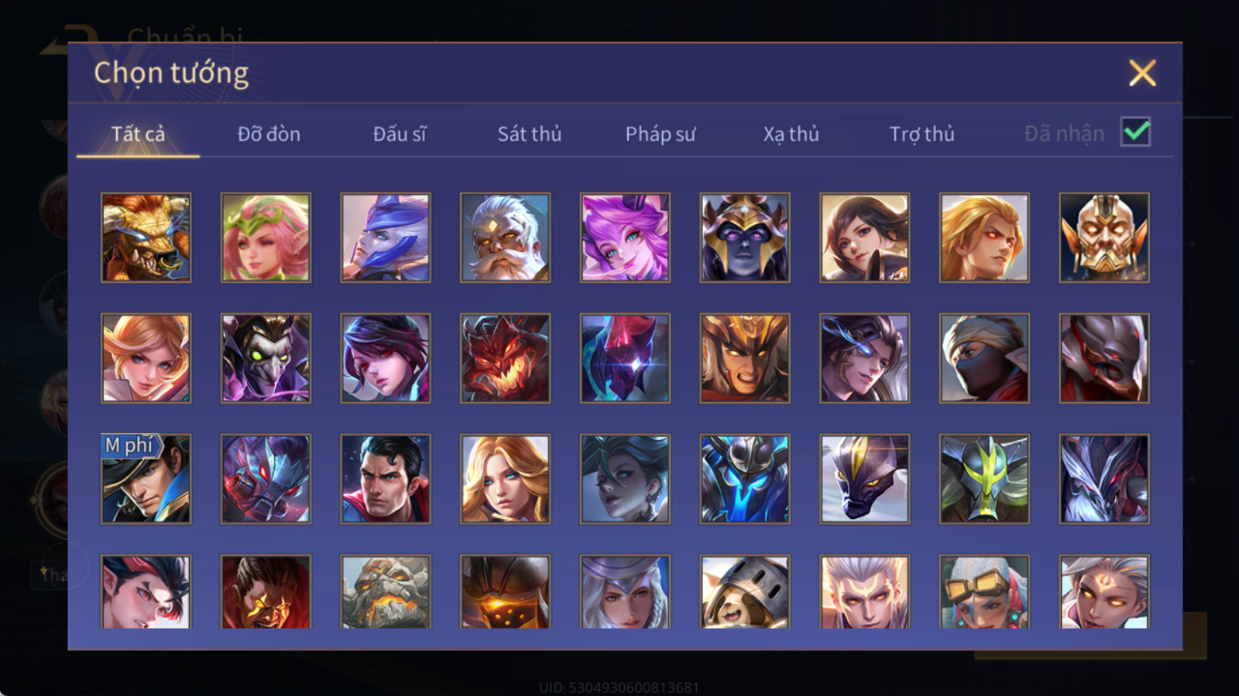1239x696 pixels.
Task: Show the Pháp sư hero list
Action: click(660, 134)
